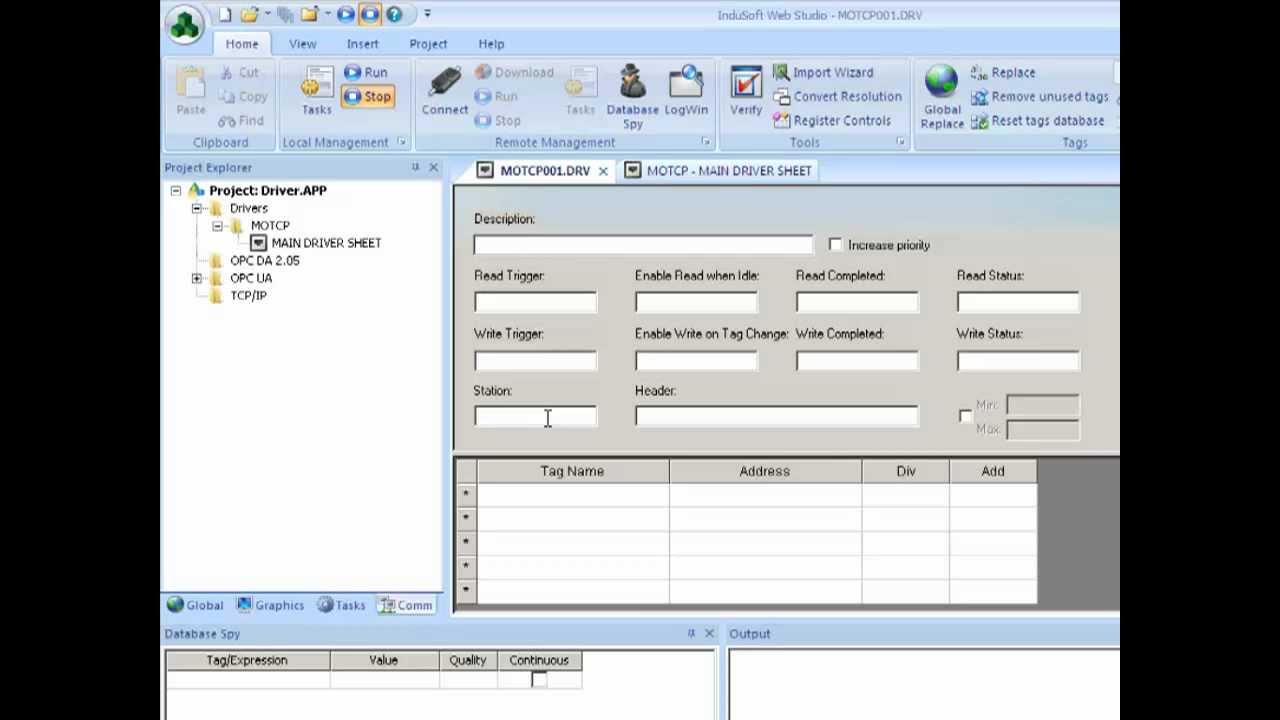Collapse the Drivers folder
The image size is (1280, 720).
pyautogui.click(x=197, y=208)
